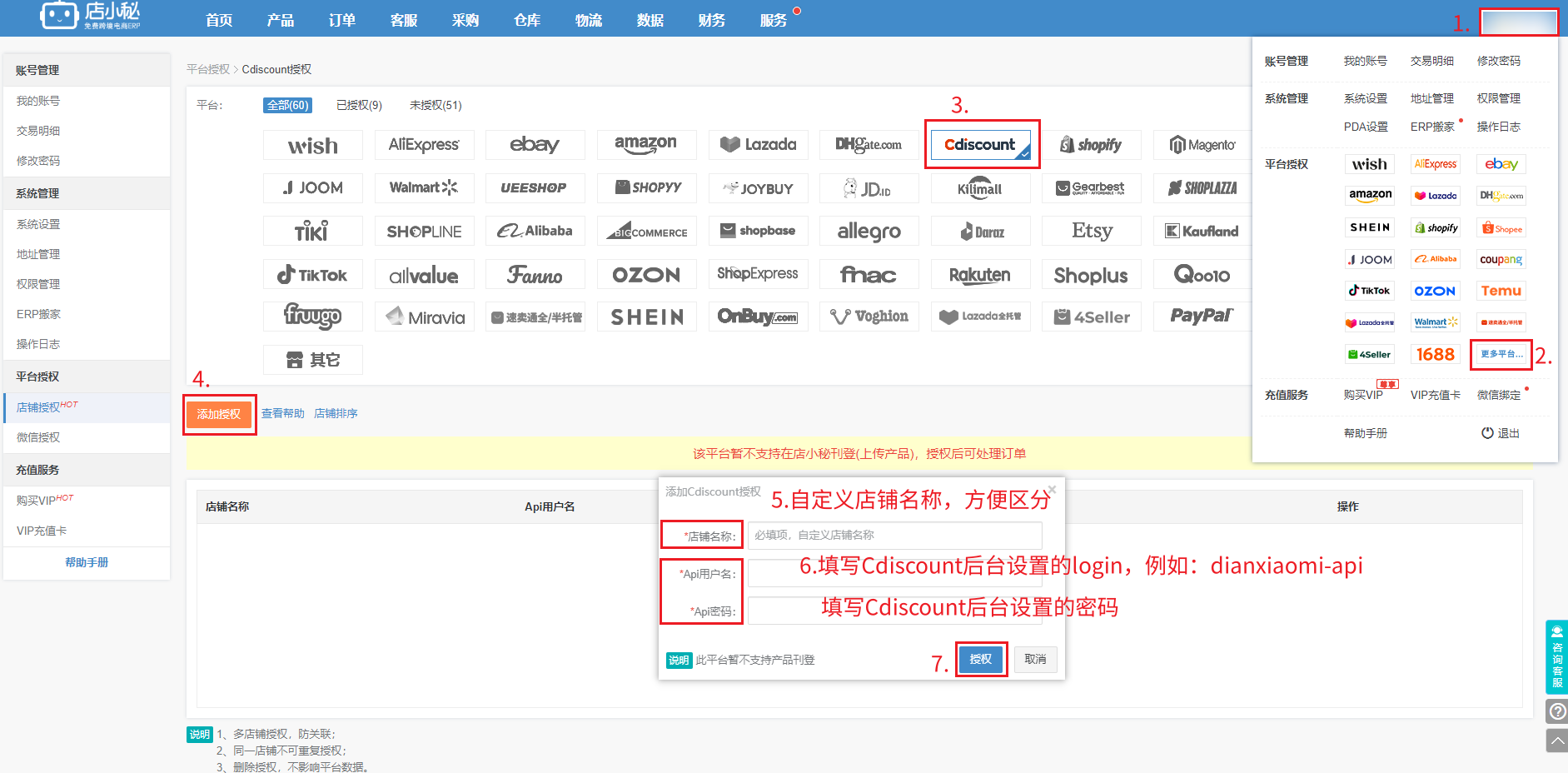Open the 服务 top menu
The height and width of the screenshot is (773, 1568).
(774, 20)
